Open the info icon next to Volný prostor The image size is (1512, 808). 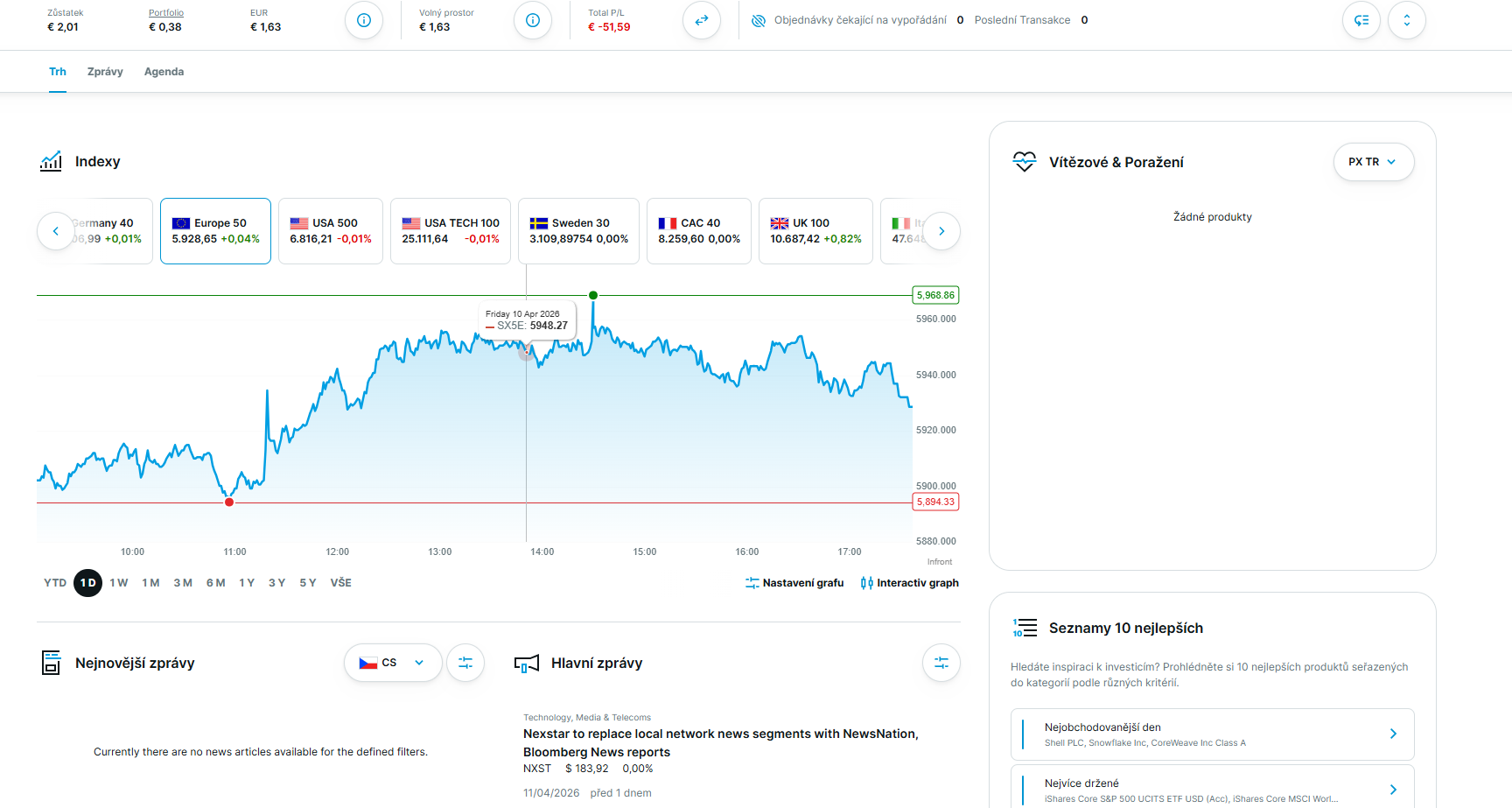coord(533,19)
